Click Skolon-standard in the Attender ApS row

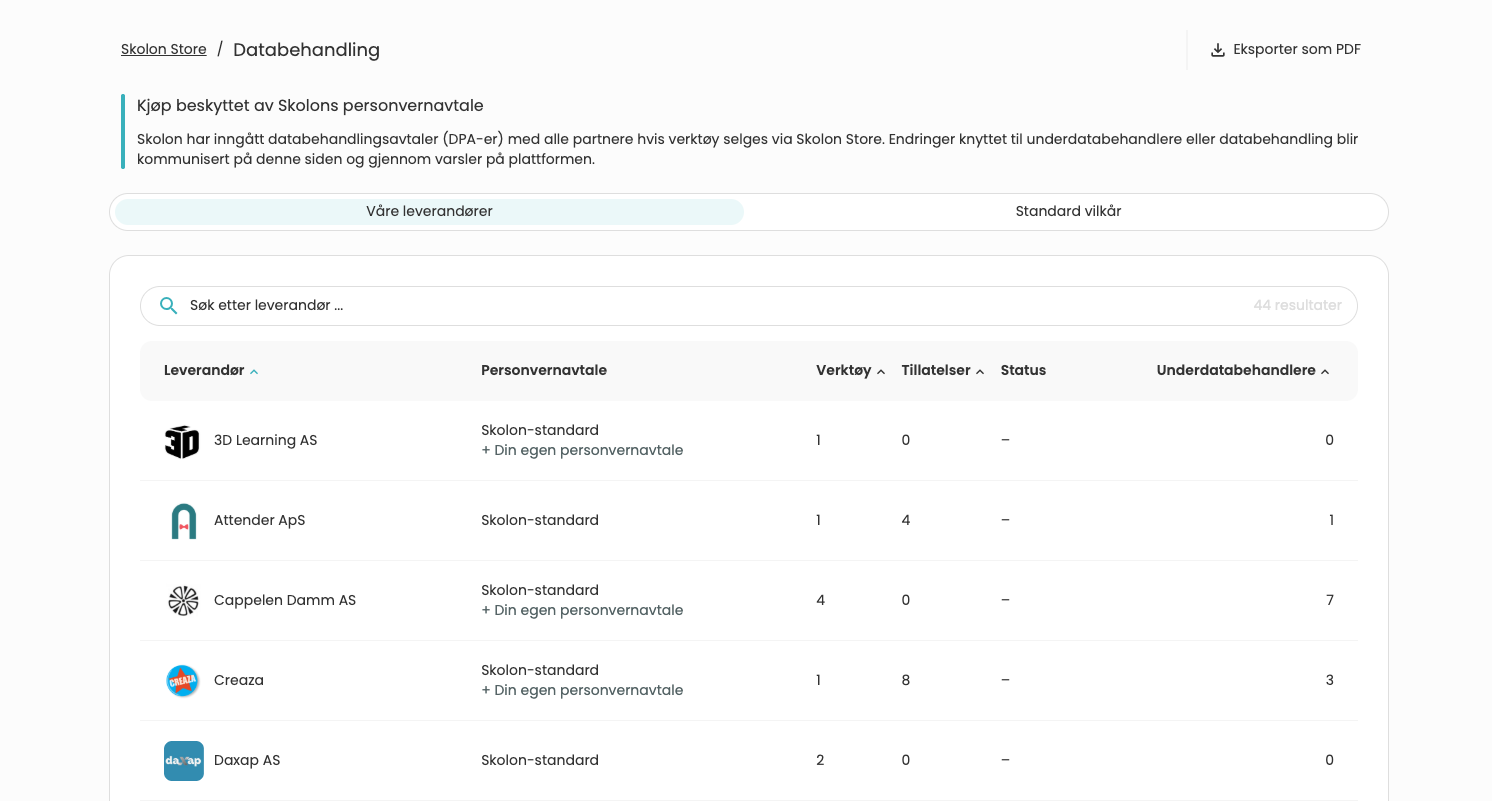(x=540, y=521)
